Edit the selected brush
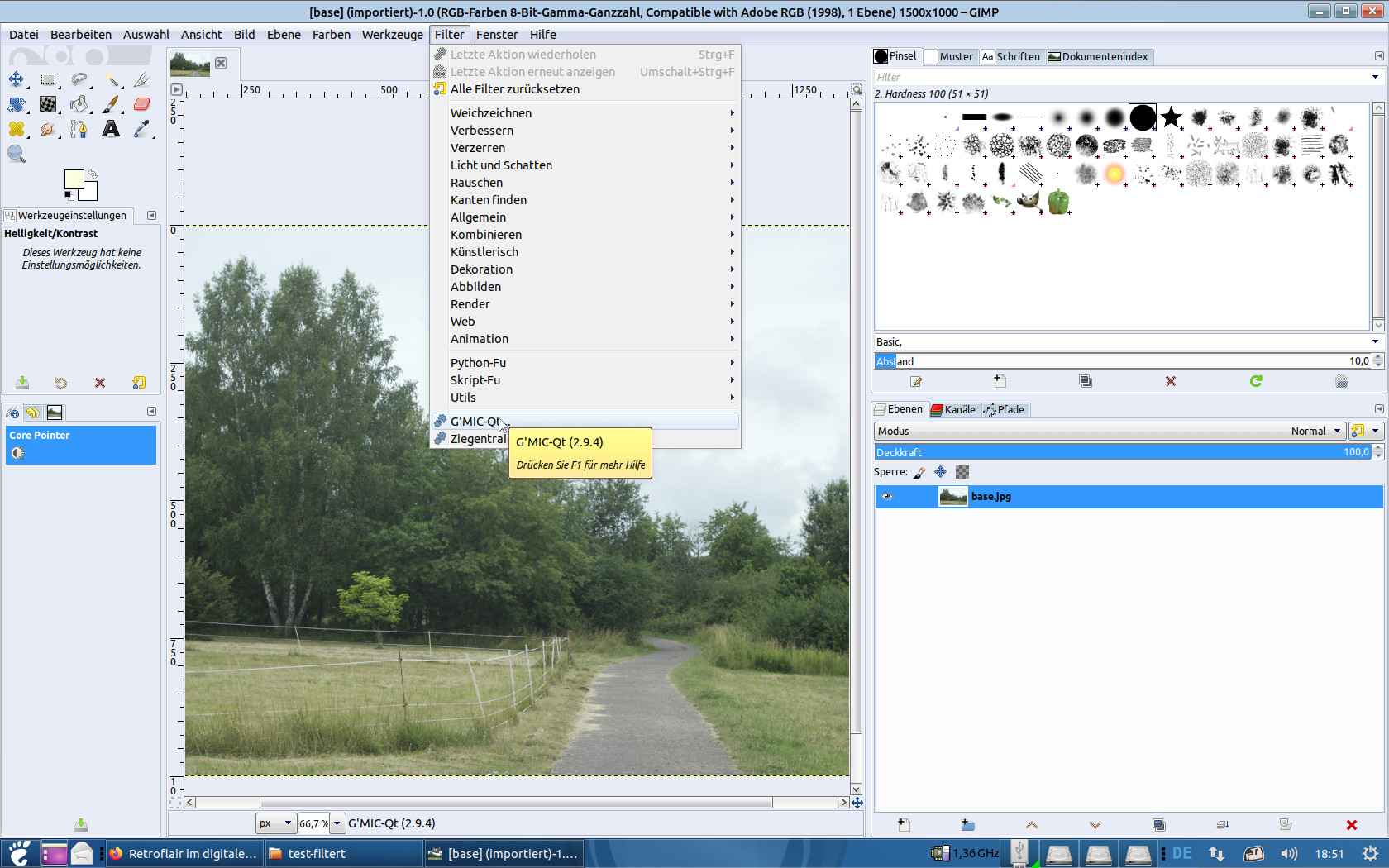This screenshot has width=1389, height=868. coord(916,381)
